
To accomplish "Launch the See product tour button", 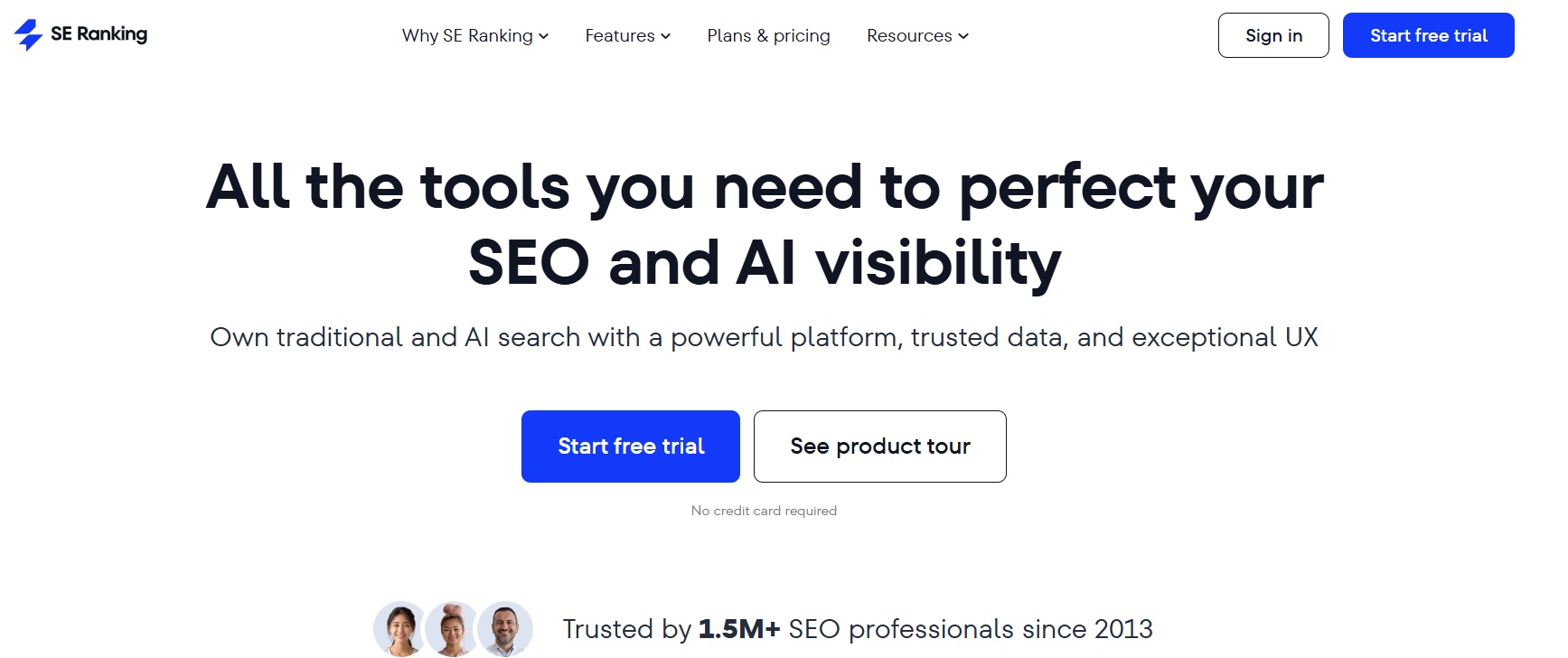I will (x=879, y=446).
